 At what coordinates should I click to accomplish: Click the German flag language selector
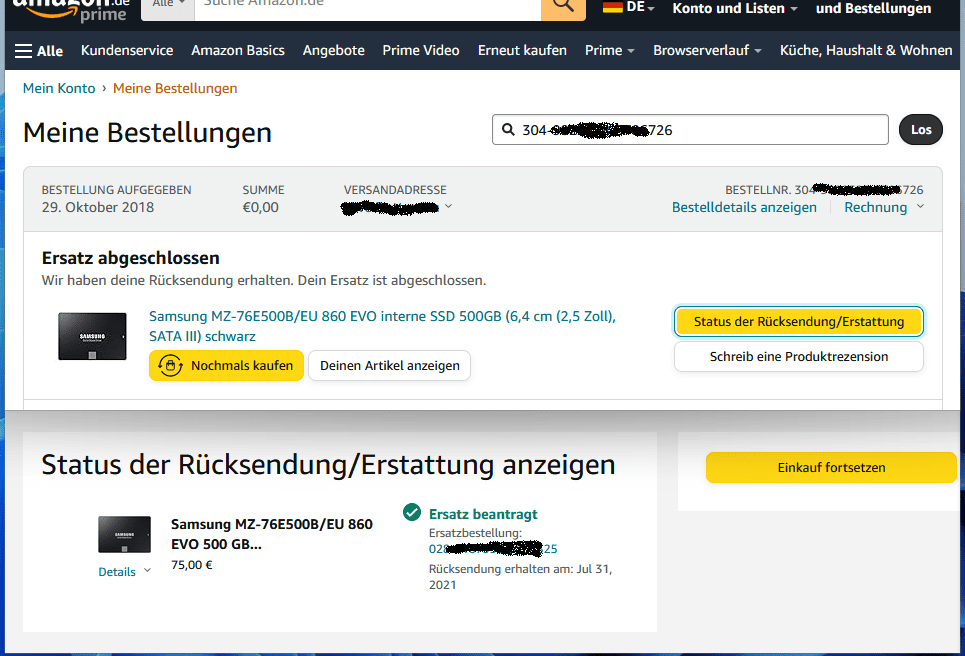pyautogui.click(x=628, y=7)
